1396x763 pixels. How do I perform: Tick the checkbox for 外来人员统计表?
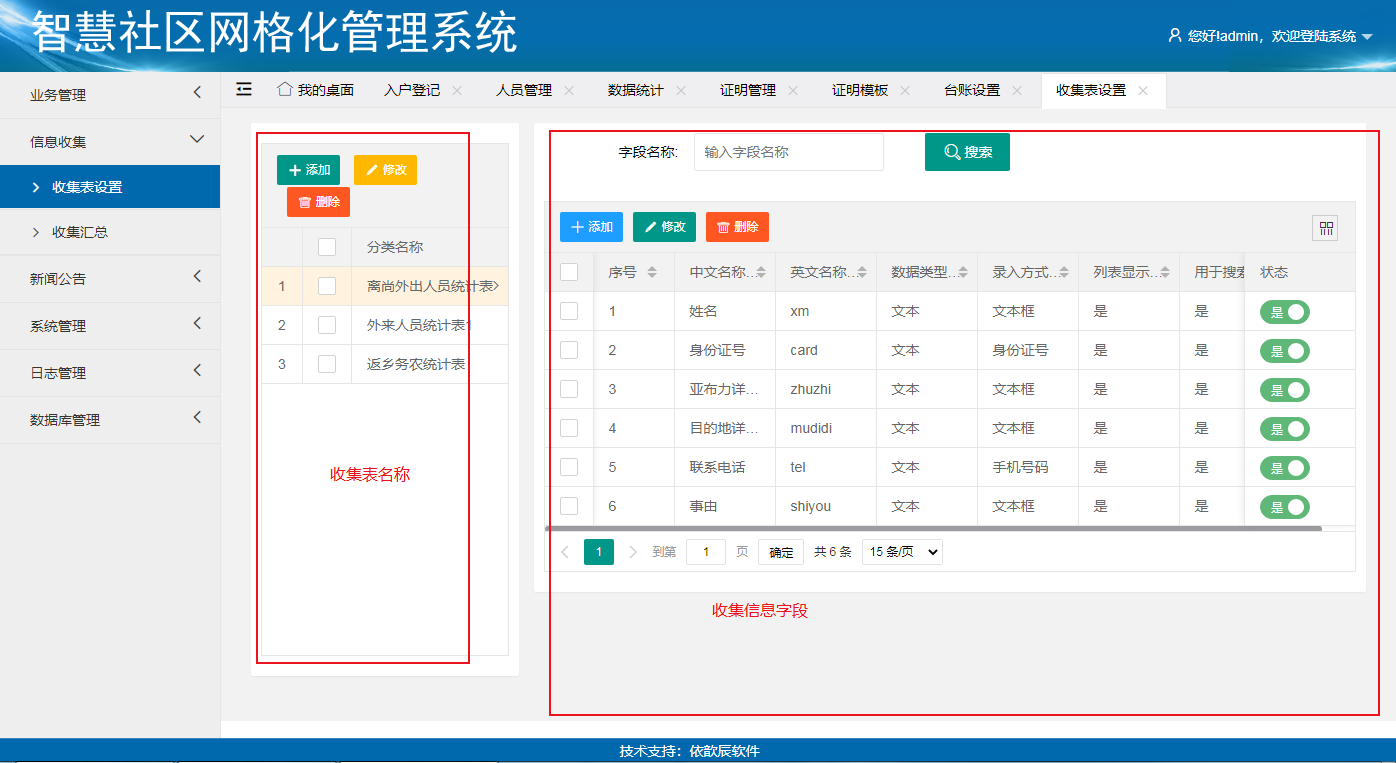click(327, 325)
